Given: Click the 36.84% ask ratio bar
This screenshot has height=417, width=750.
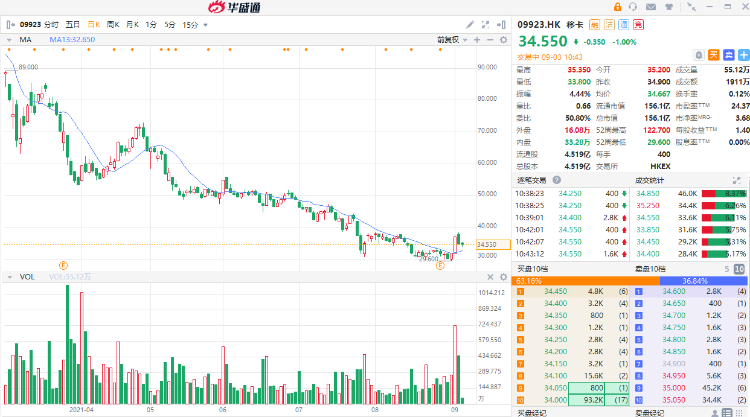Looking at the screenshot, I should tap(704, 281).
